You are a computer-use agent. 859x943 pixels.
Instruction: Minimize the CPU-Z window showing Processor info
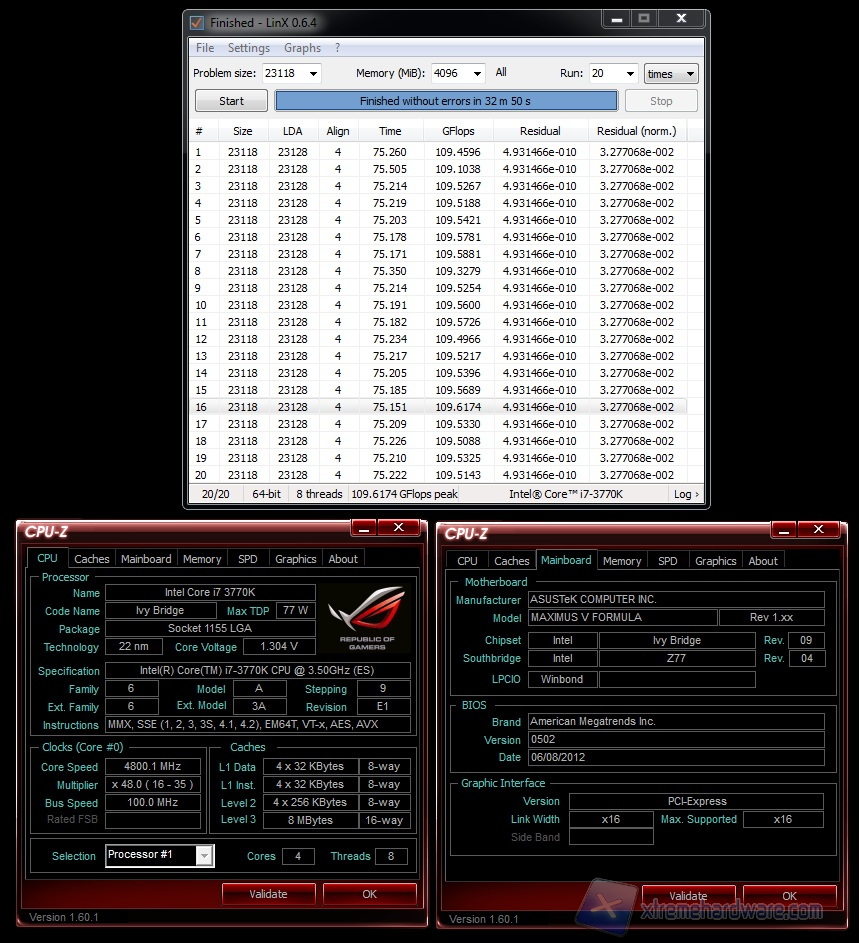365,528
